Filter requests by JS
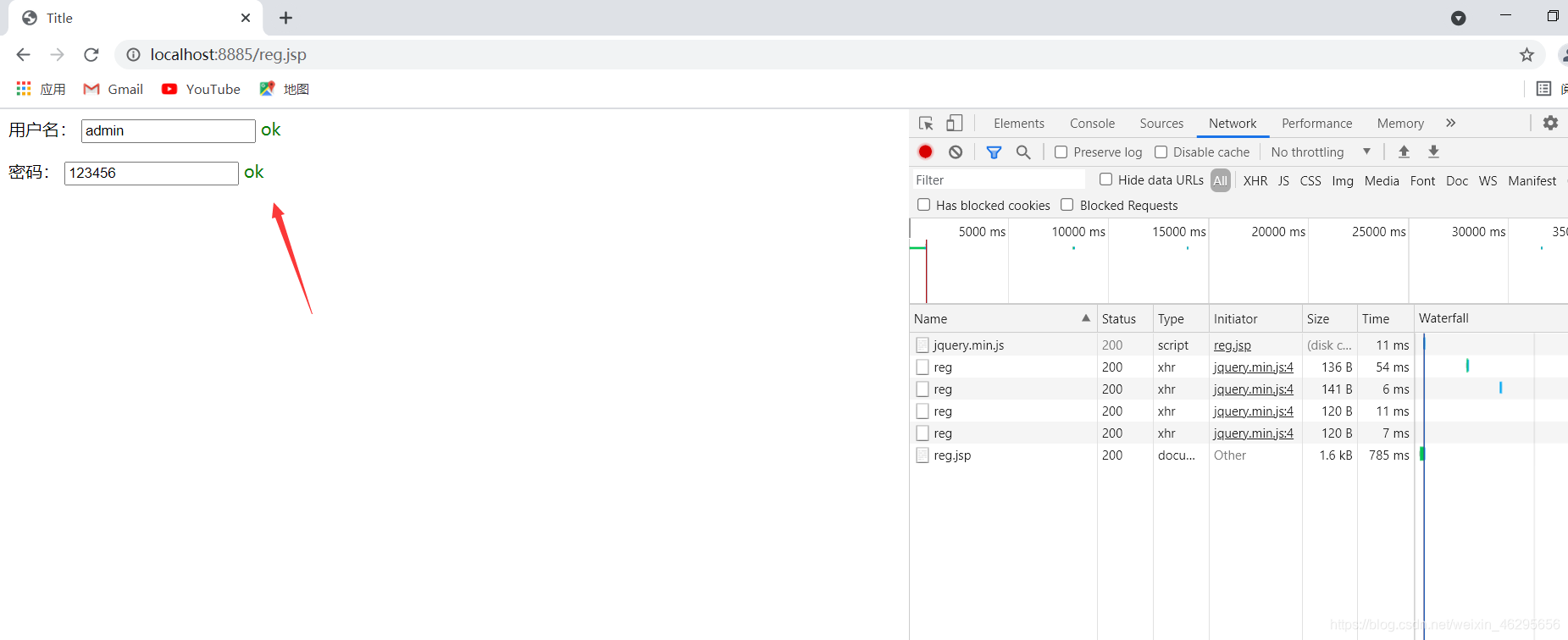 point(1283,180)
